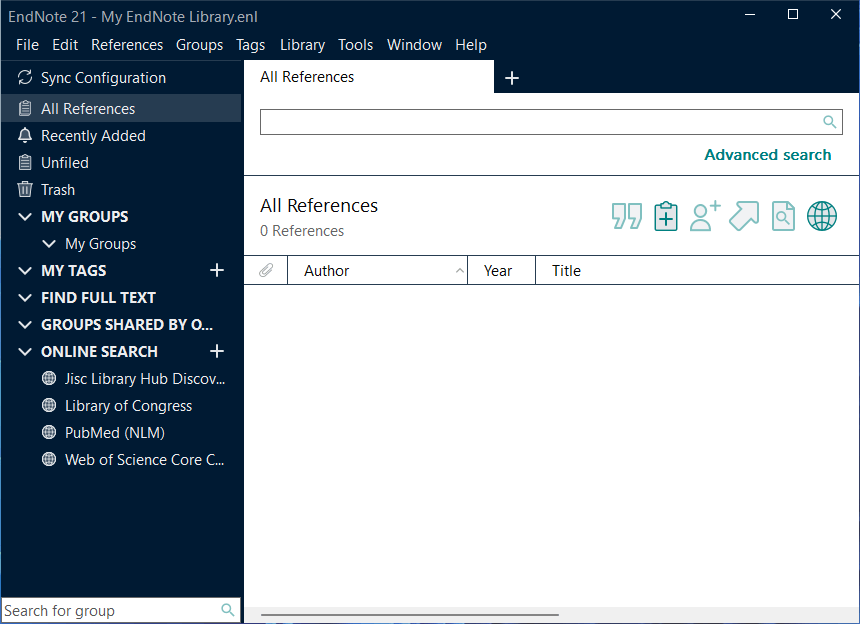
Task: Click the Find Full Text icon
Action: click(x=783, y=216)
